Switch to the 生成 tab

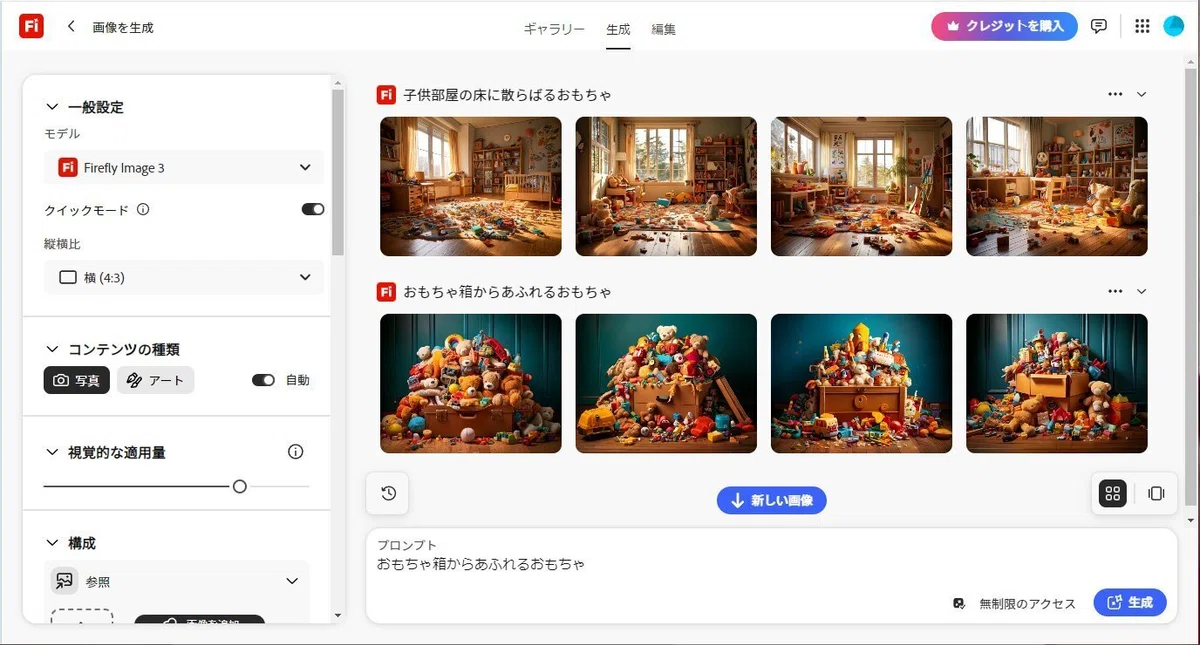coord(618,29)
